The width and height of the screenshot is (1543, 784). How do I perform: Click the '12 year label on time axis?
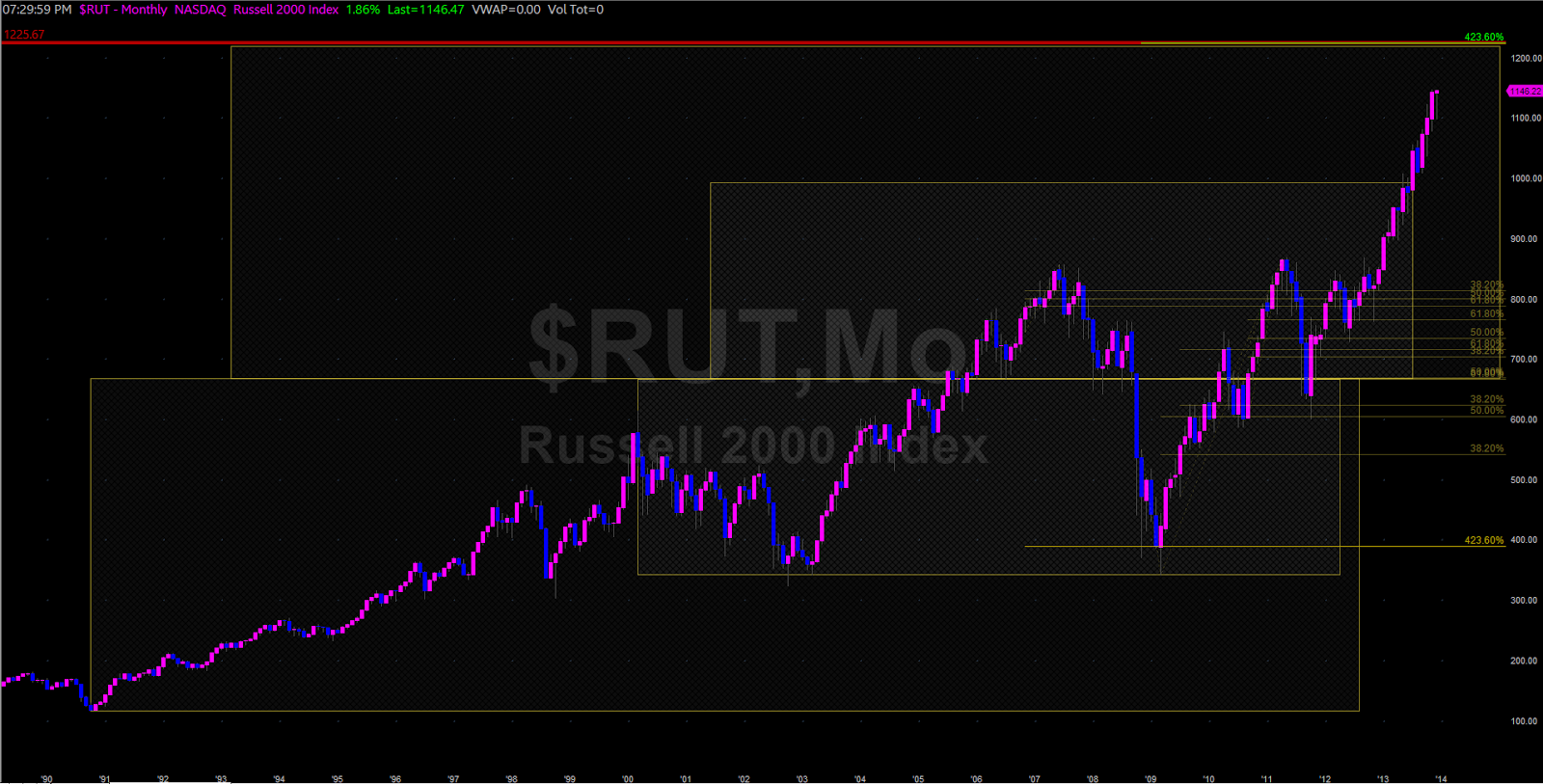(x=1325, y=778)
